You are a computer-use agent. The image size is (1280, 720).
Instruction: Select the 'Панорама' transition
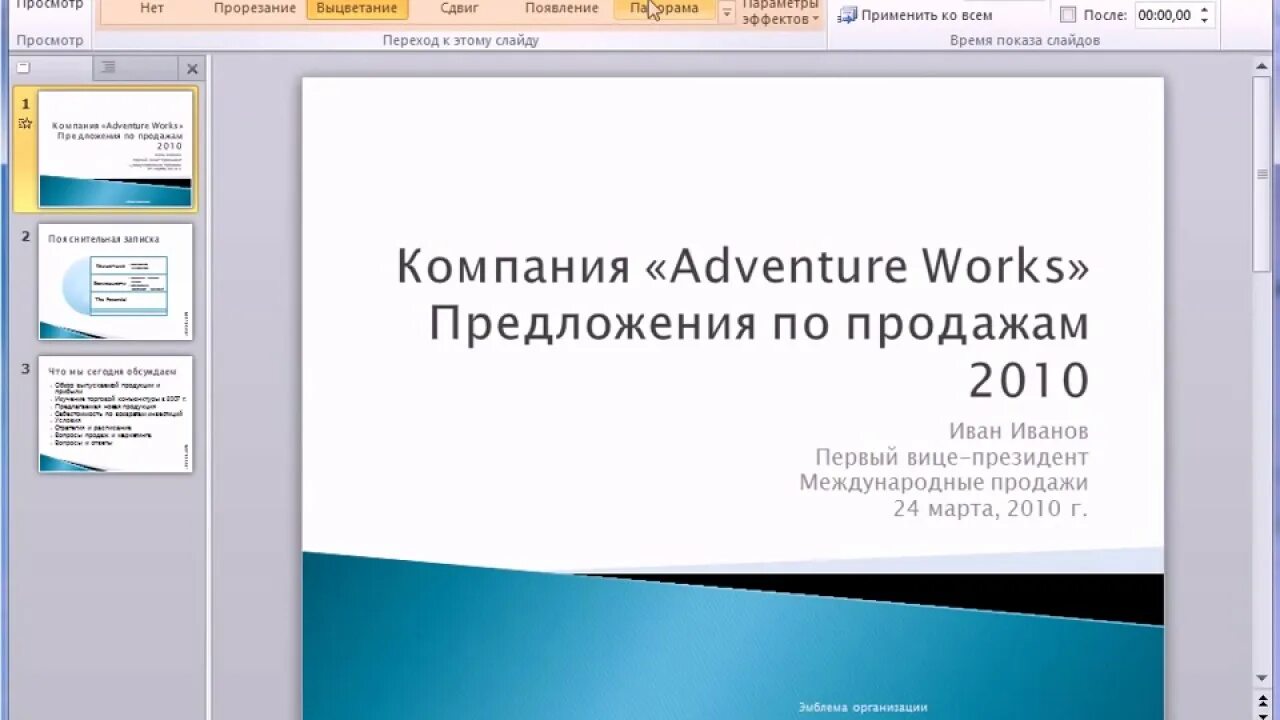(664, 9)
